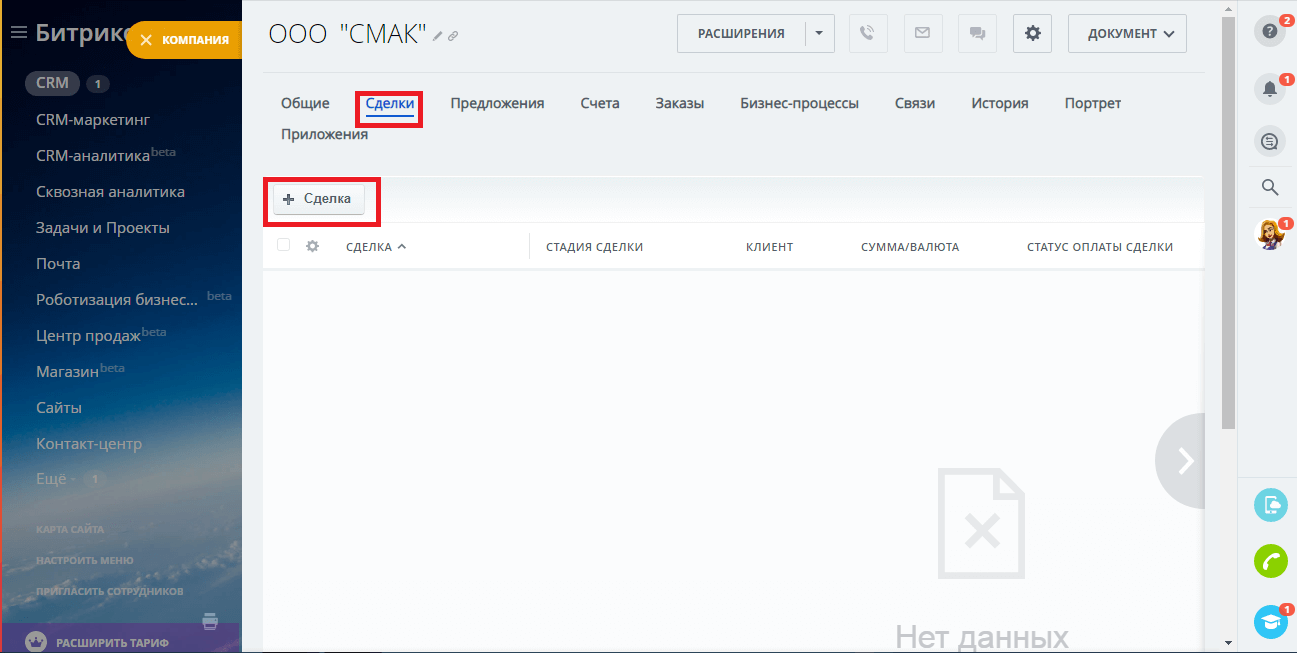Go to Почта in the left menu

pos(58,264)
